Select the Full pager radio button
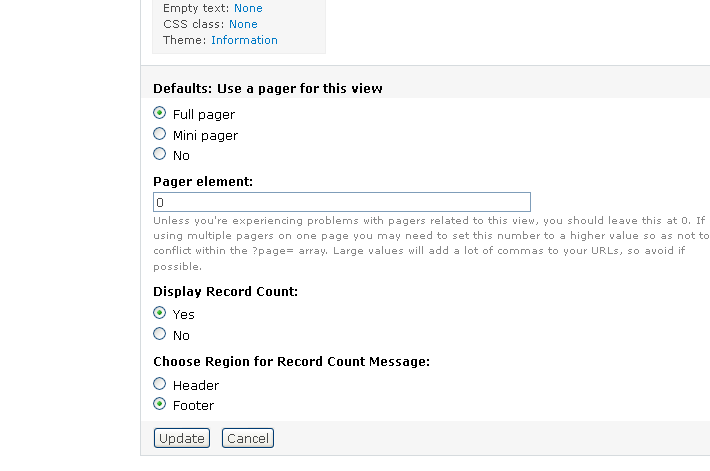This screenshot has width=710, height=471. (x=159, y=114)
